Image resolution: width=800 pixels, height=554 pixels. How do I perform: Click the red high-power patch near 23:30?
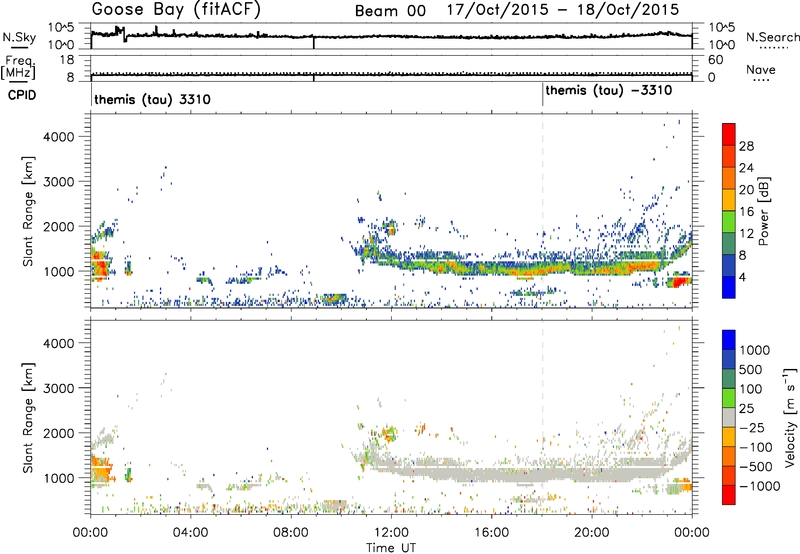tap(680, 281)
